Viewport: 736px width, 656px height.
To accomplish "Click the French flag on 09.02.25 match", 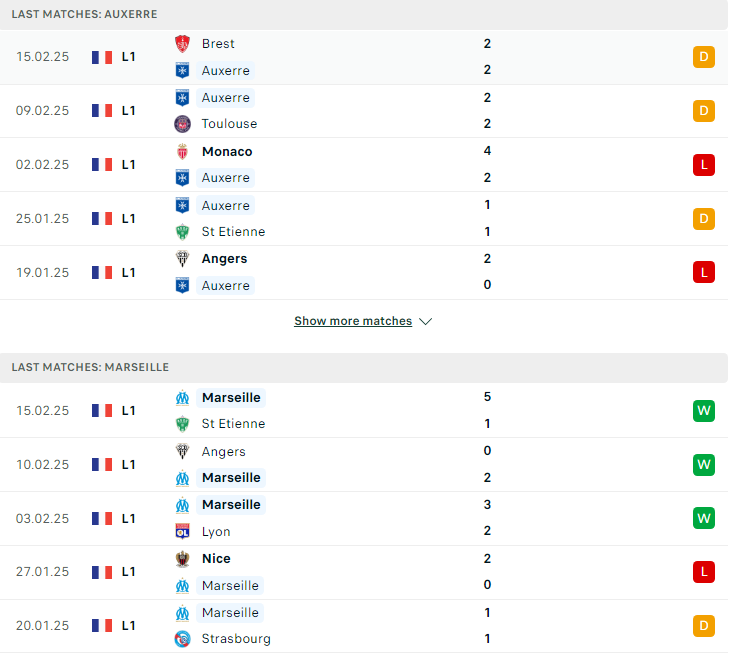I will [102, 111].
